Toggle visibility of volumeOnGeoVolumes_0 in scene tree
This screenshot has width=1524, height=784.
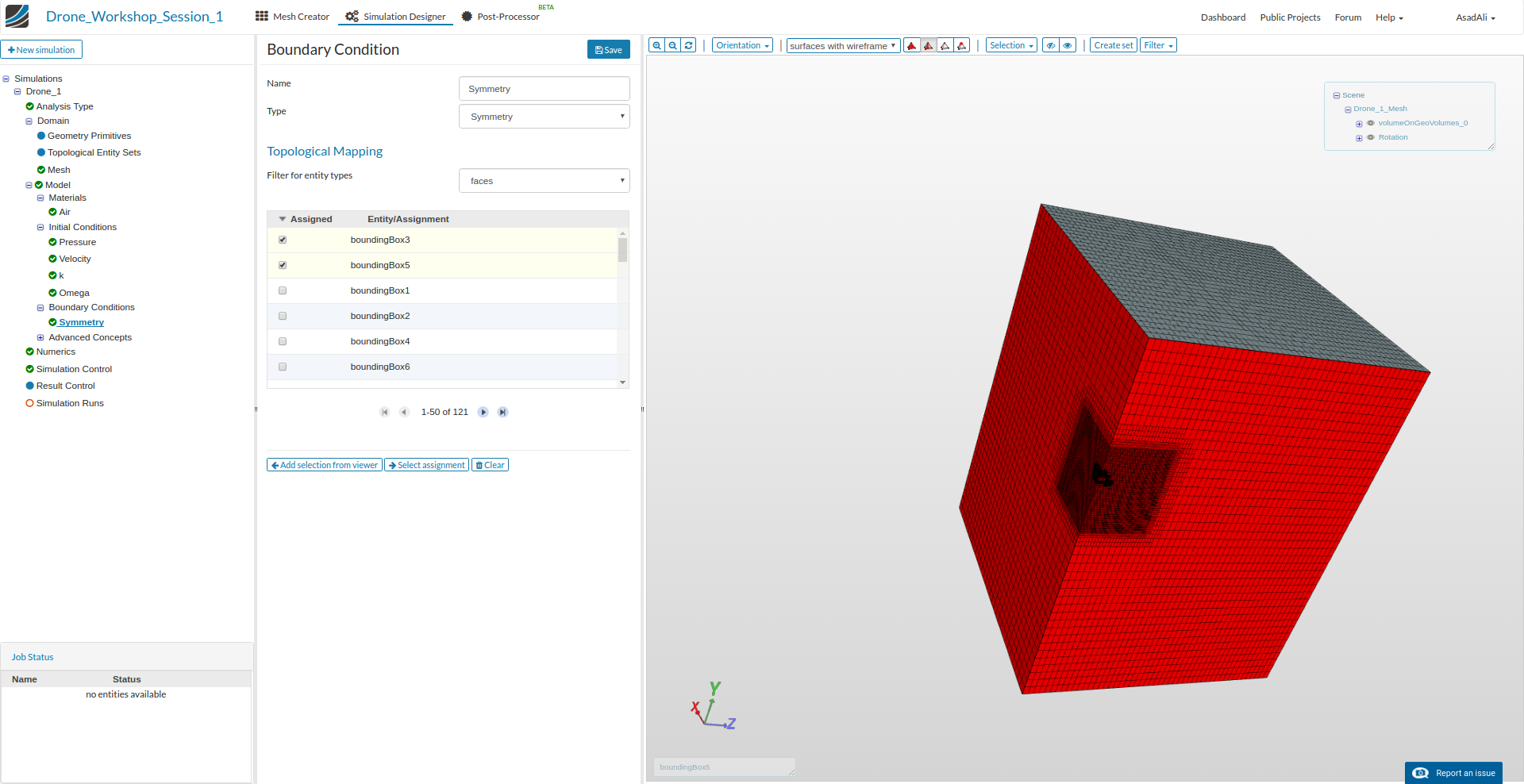pos(1370,123)
